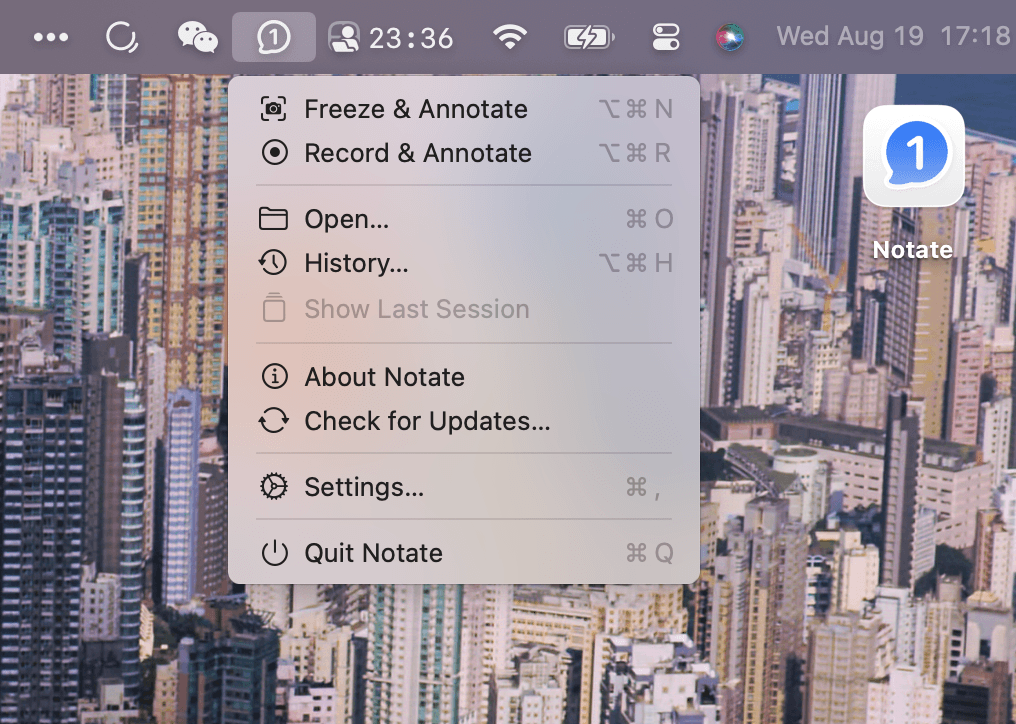Open the WeChat menu bar icon
The image size is (1016, 724).
(198, 37)
